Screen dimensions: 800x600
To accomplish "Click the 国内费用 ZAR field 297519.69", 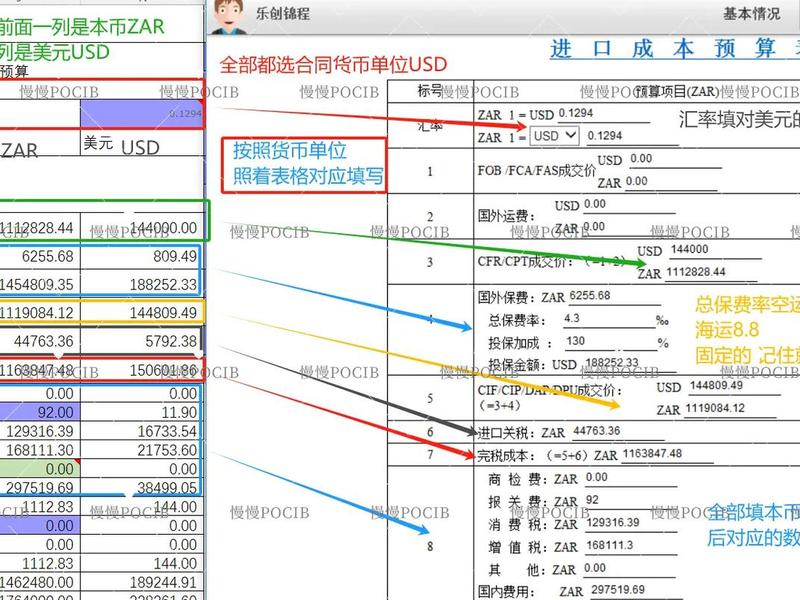I will (636, 591).
